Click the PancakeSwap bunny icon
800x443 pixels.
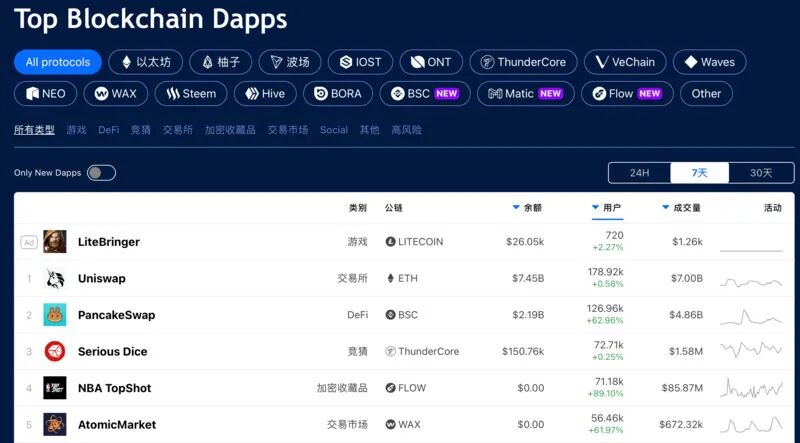(x=55, y=315)
